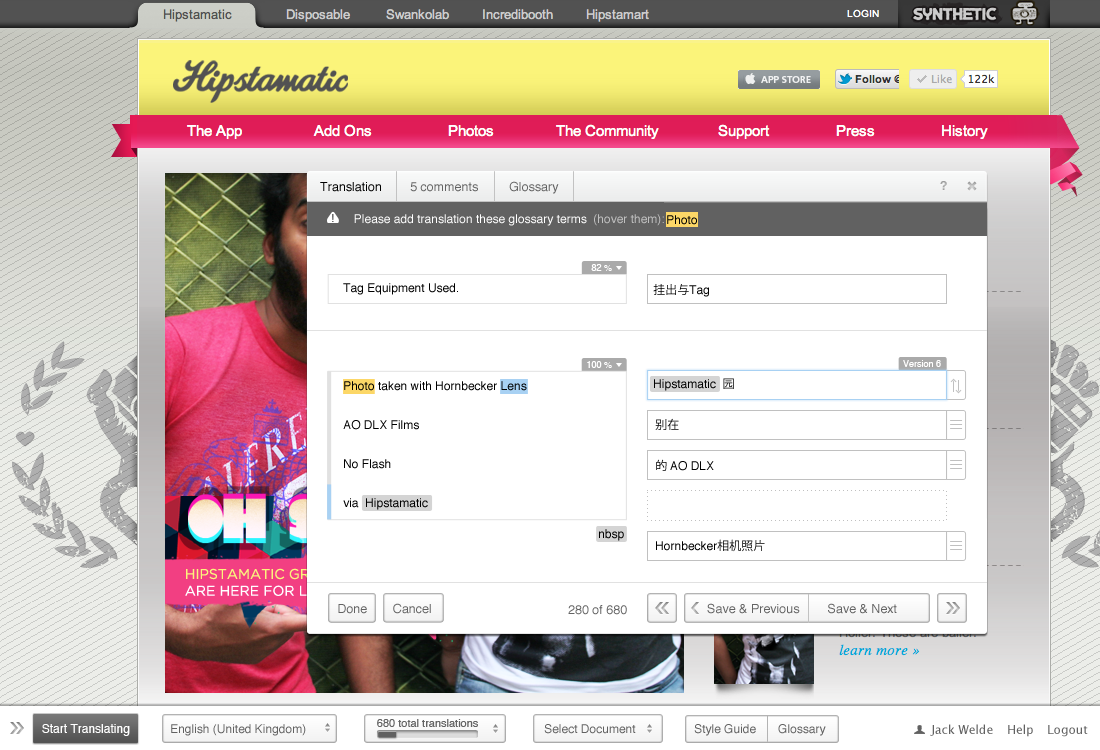Expand the sidebar double-chevron icon
The width and height of the screenshot is (1100, 750).
pyautogui.click(x=16, y=728)
